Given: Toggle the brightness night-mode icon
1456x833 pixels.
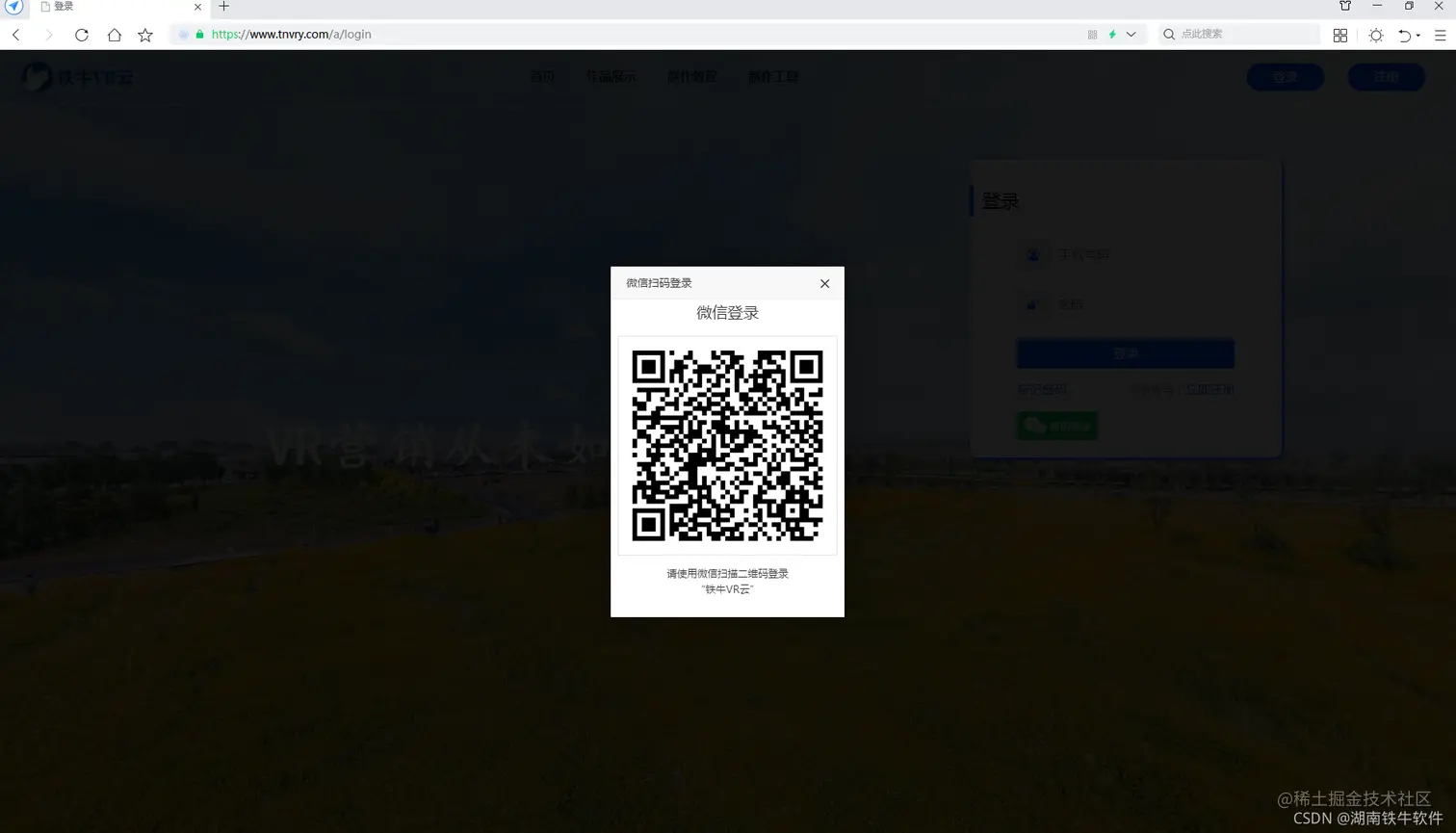Looking at the screenshot, I should tap(1376, 35).
